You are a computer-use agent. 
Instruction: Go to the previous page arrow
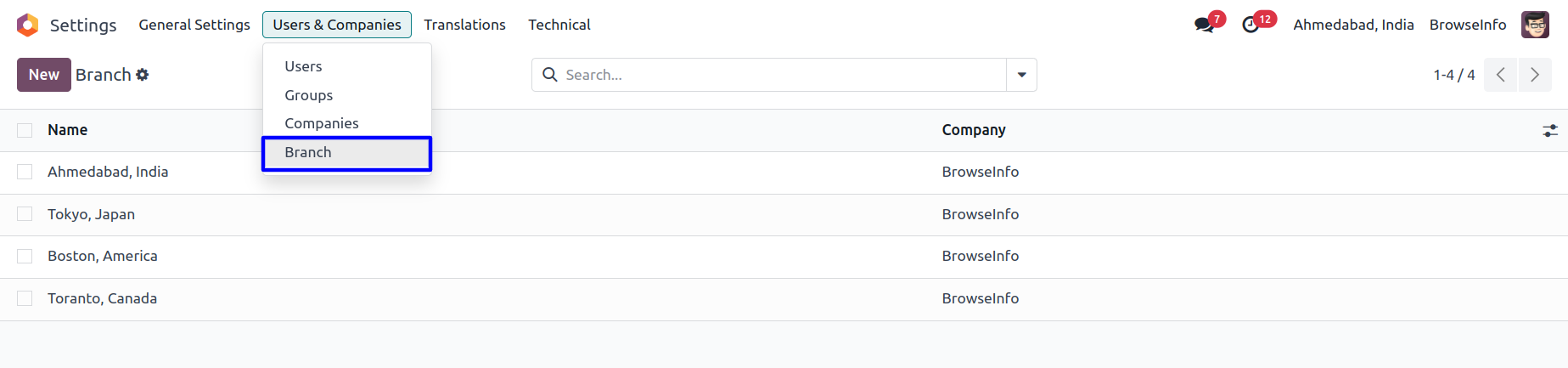pos(1501,75)
